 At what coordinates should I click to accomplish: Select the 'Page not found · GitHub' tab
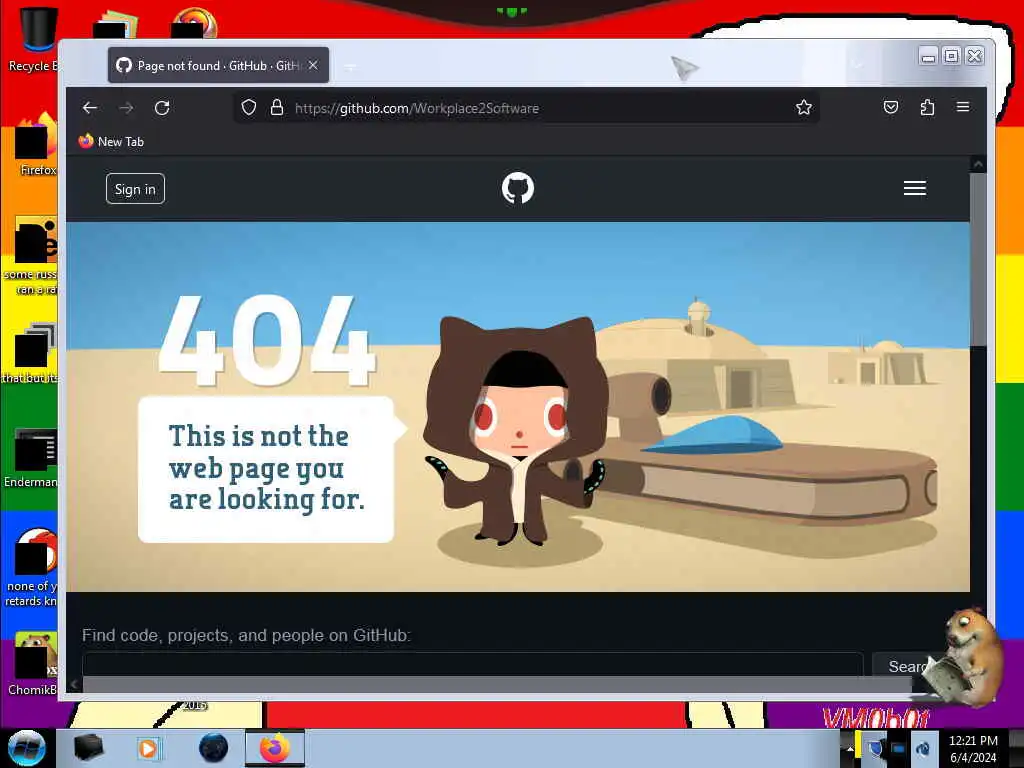click(x=218, y=65)
